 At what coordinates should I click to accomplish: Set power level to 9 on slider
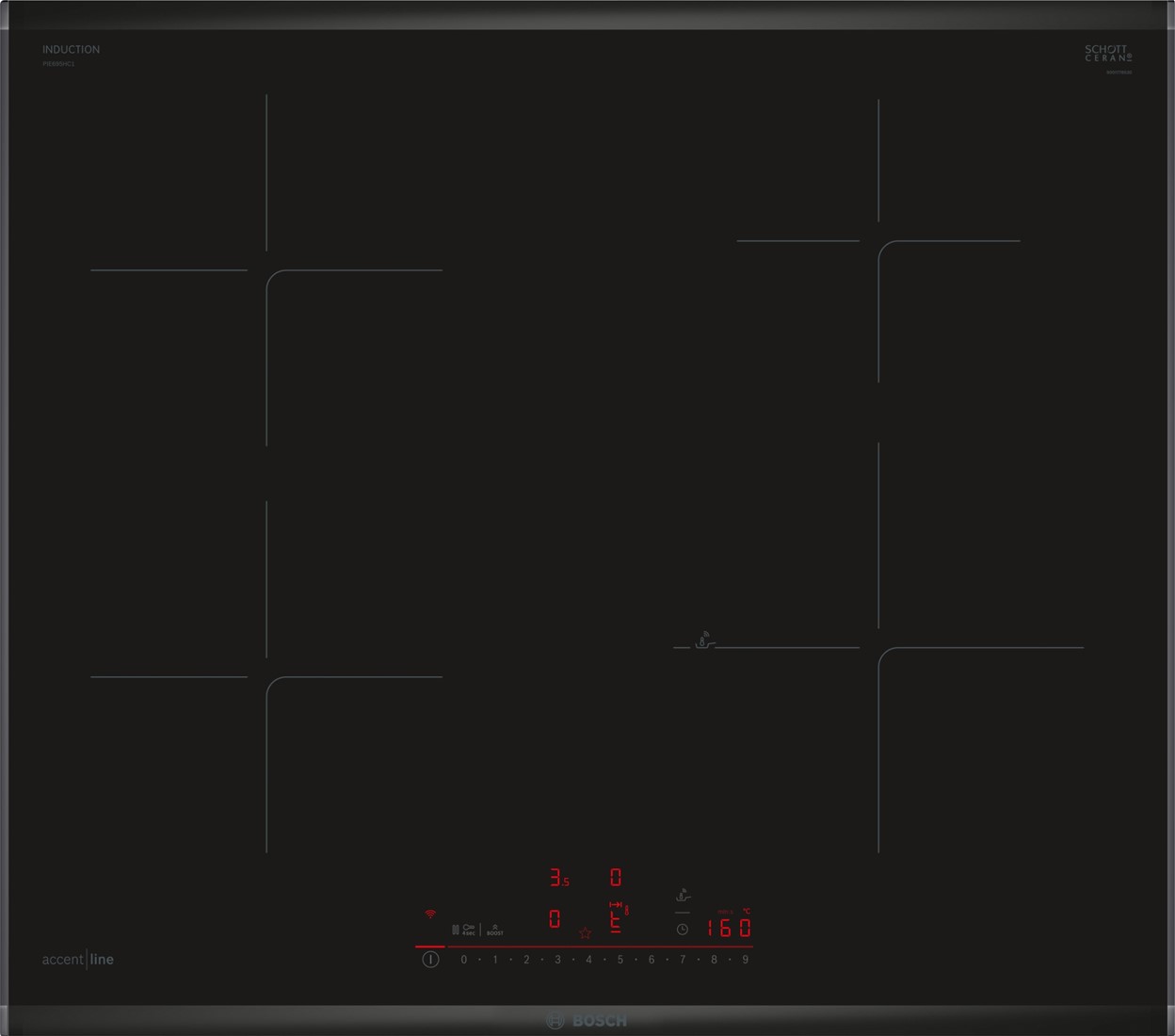point(745,960)
